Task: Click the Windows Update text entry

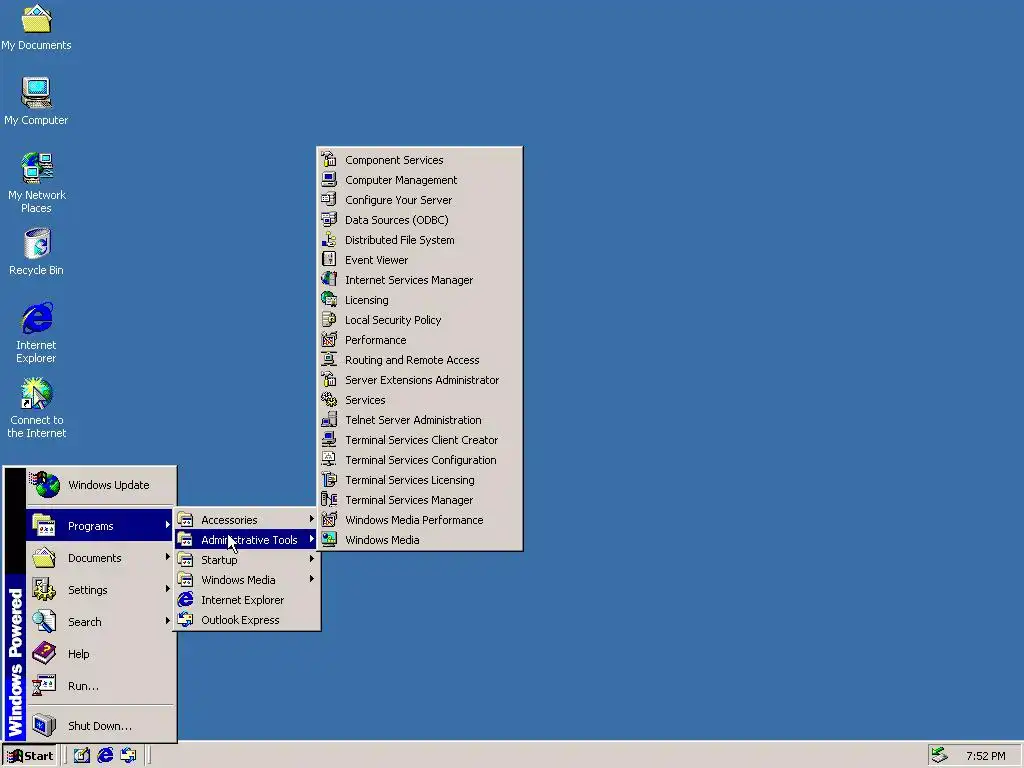Action: click(108, 485)
